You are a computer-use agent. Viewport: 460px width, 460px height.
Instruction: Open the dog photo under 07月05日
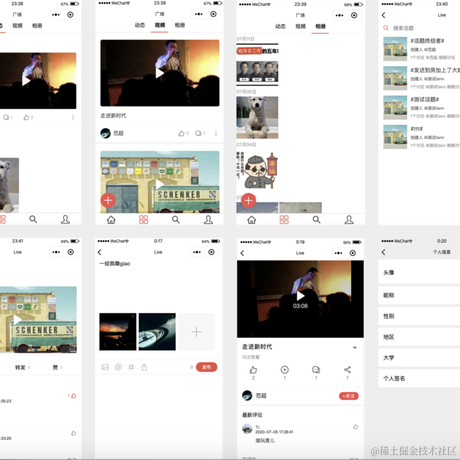pyautogui.click(x=257, y=118)
